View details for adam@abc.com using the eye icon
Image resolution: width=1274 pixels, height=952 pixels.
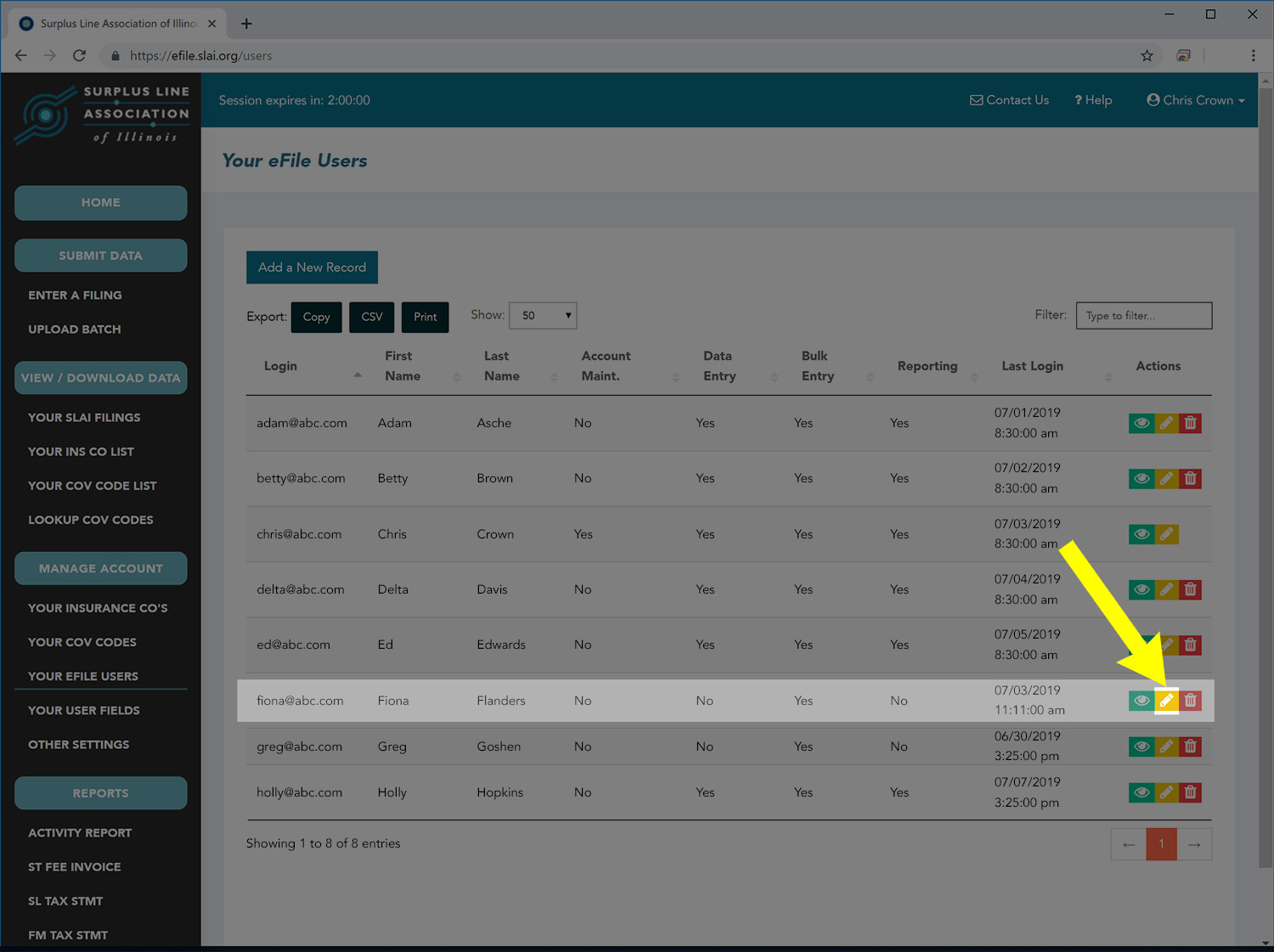[x=1141, y=423]
